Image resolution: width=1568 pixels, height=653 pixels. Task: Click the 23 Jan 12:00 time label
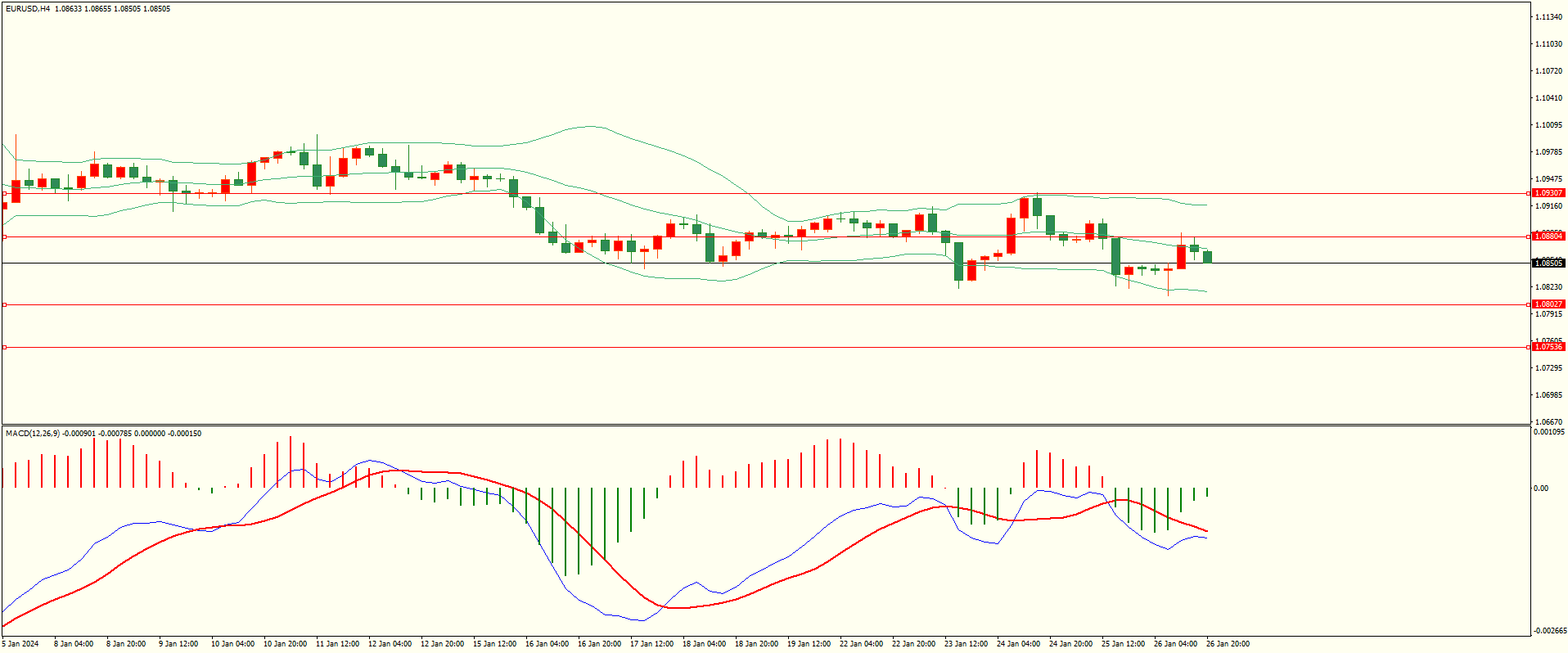[966, 644]
